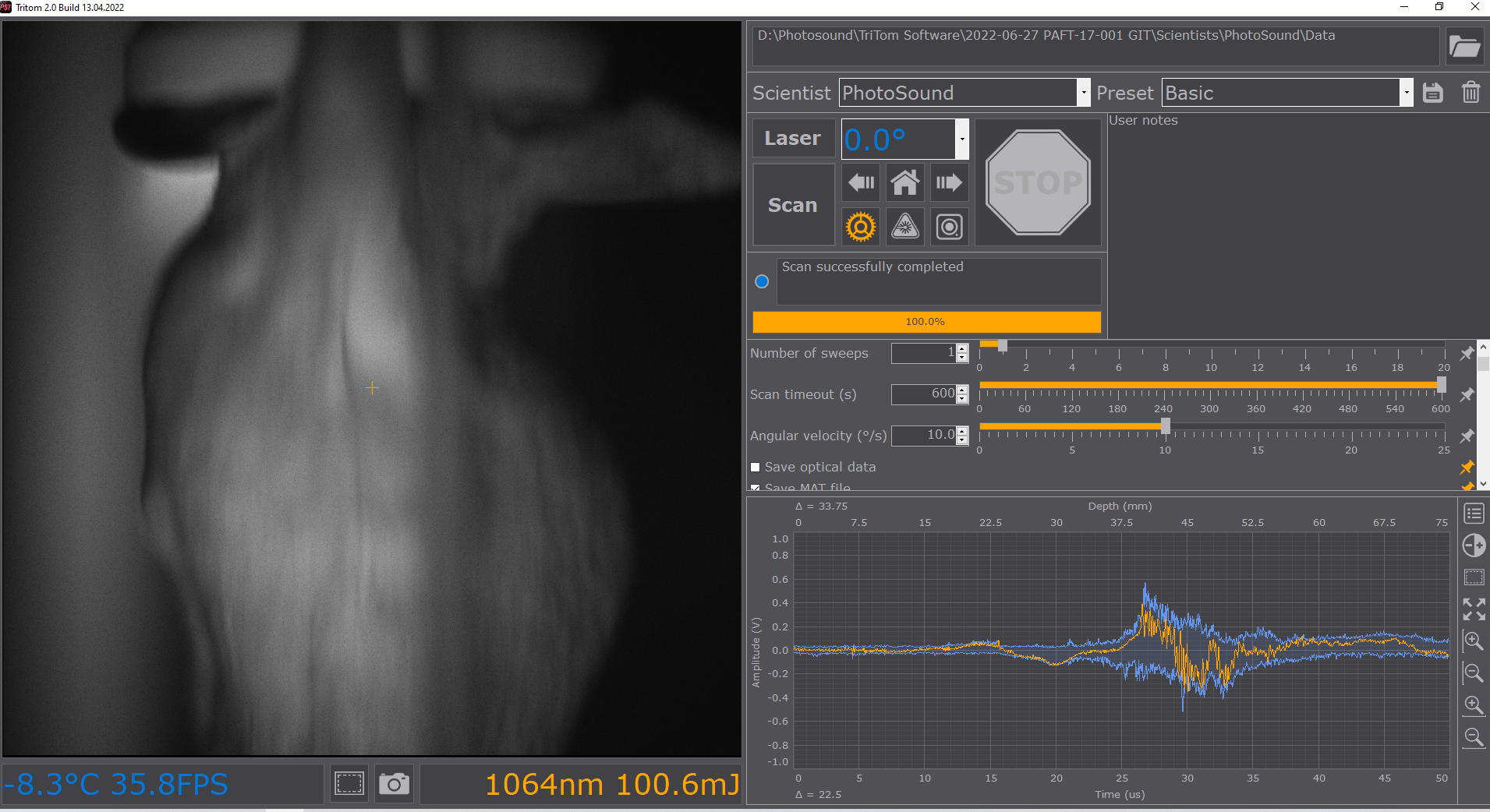Pin the Number of sweeps parameter

click(x=1467, y=353)
